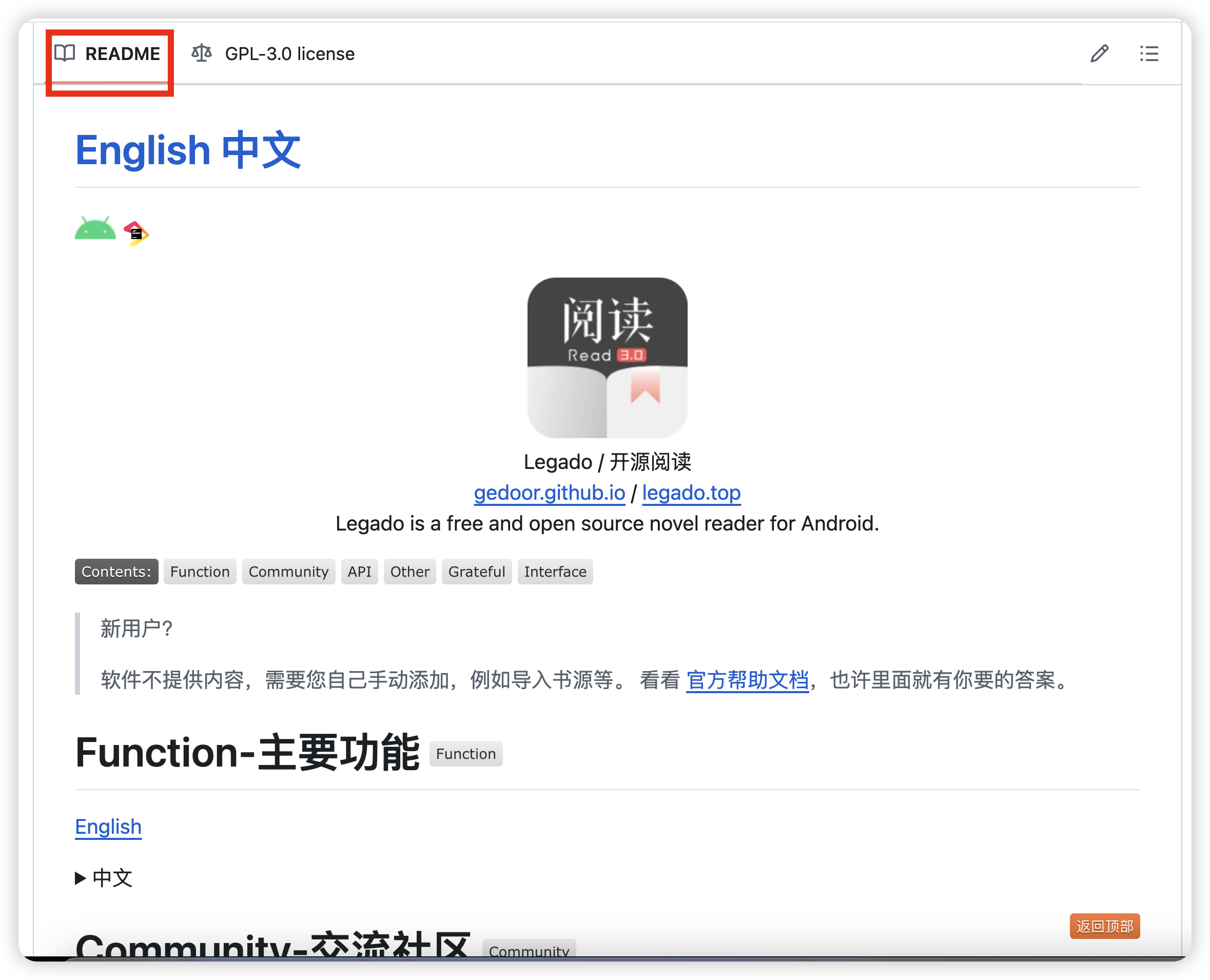Open the gedoor.github.io link

[550, 493]
